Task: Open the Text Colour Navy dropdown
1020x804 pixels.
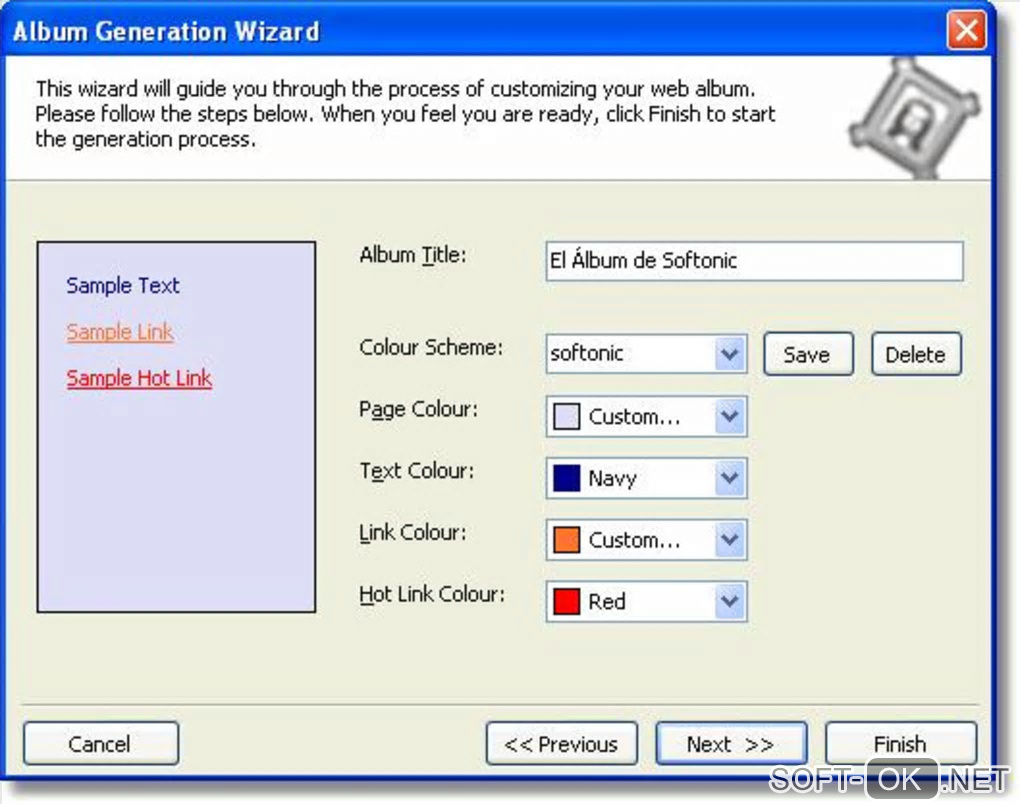Action: click(646, 478)
